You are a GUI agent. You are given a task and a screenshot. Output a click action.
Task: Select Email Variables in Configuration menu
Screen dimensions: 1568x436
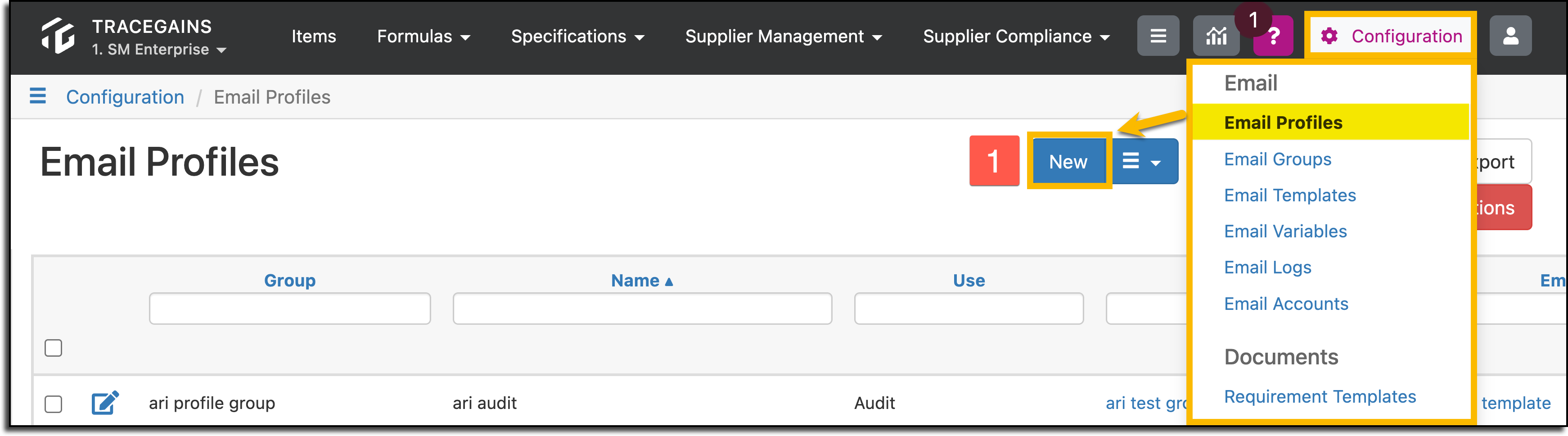tap(1285, 232)
